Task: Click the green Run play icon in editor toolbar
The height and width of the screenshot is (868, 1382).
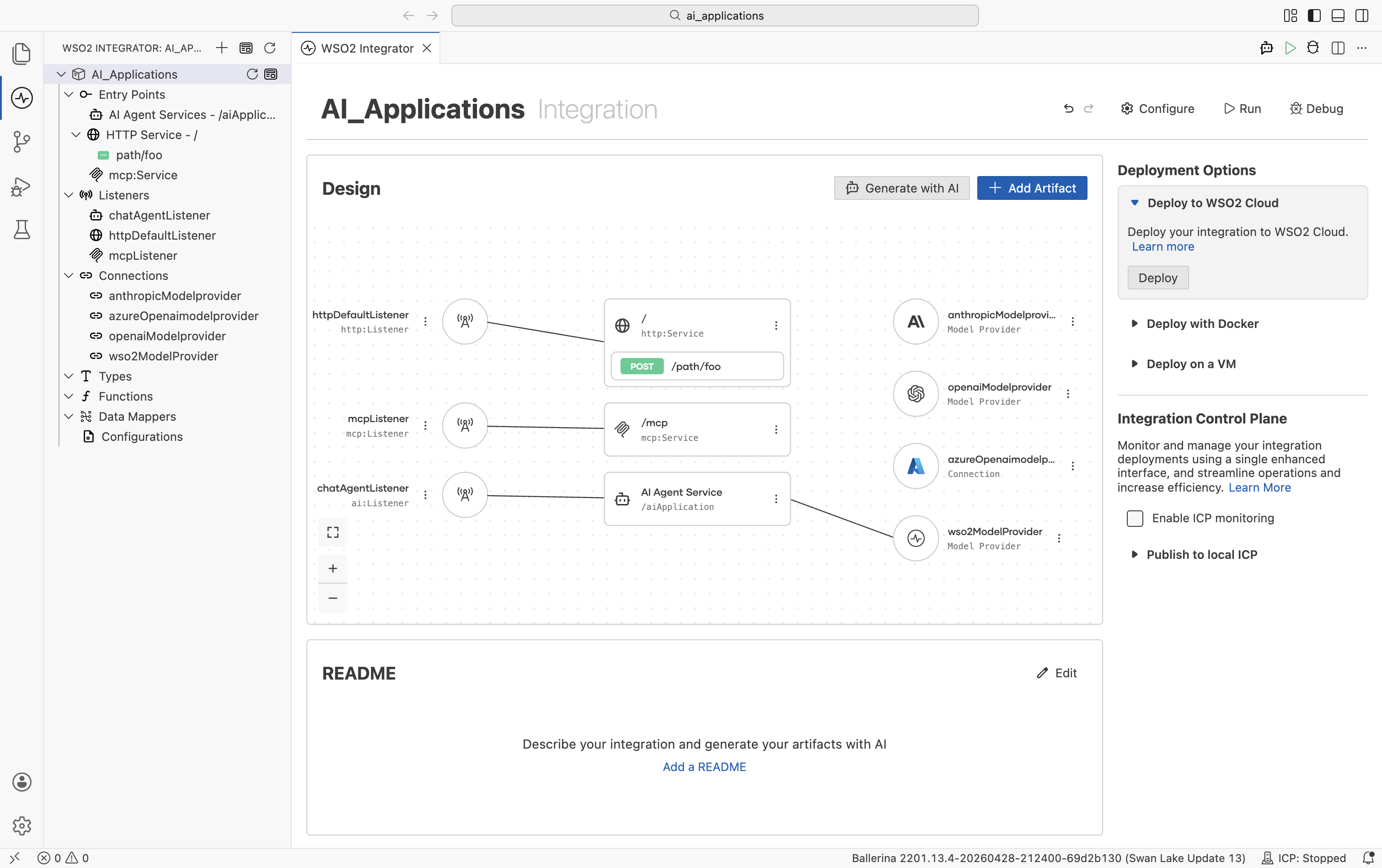Action: click(x=1290, y=48)
